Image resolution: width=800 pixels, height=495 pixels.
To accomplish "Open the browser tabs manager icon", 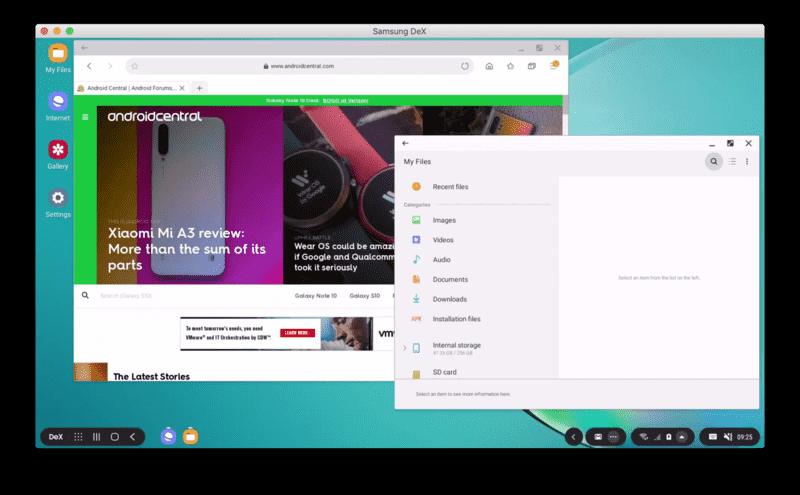I will [532, 66].
